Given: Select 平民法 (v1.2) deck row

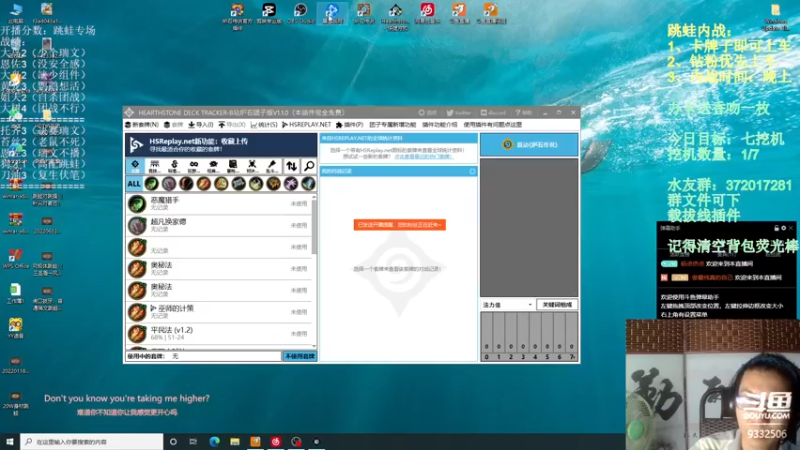Looking at the screenshot, I should [219, 334].
